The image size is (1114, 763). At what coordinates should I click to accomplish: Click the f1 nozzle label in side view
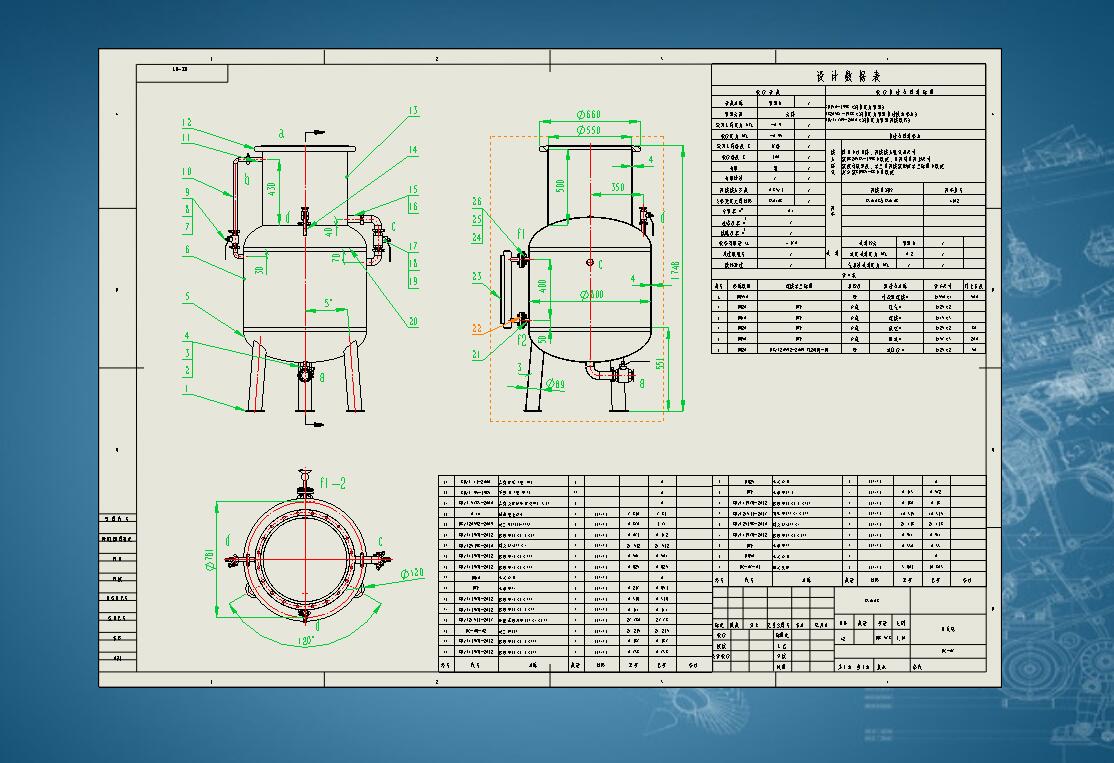(520, 233)
